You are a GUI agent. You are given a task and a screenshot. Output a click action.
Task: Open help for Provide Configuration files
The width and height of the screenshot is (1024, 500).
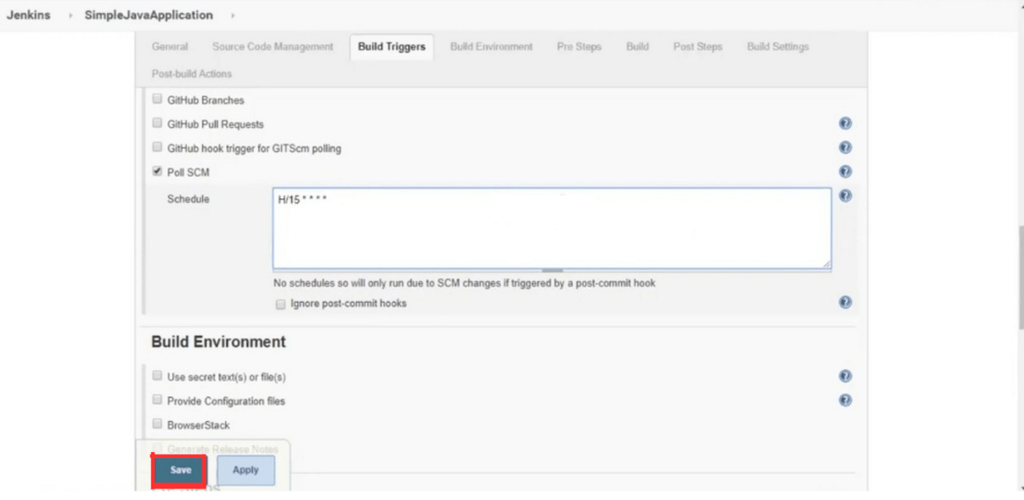[845, 400]
